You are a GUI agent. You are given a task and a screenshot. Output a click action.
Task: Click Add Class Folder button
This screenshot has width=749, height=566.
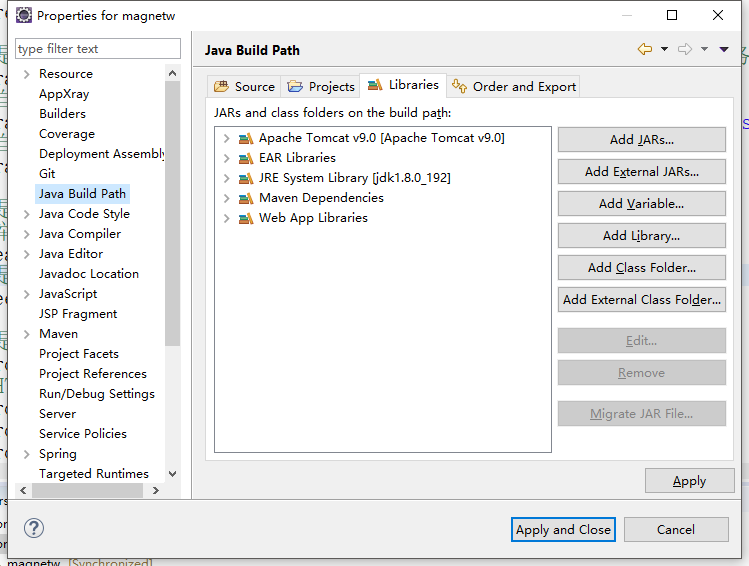642,267
